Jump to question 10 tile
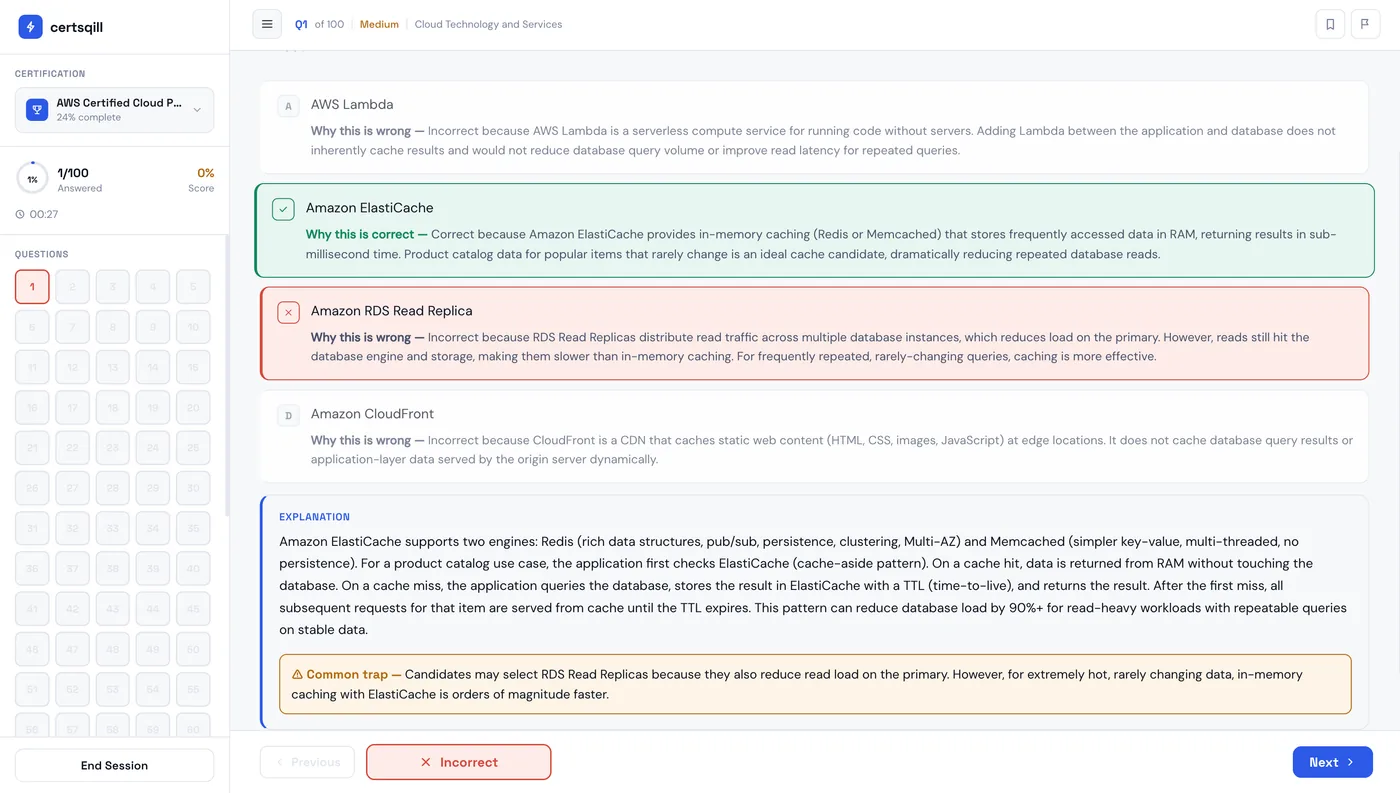 (193, 327)
